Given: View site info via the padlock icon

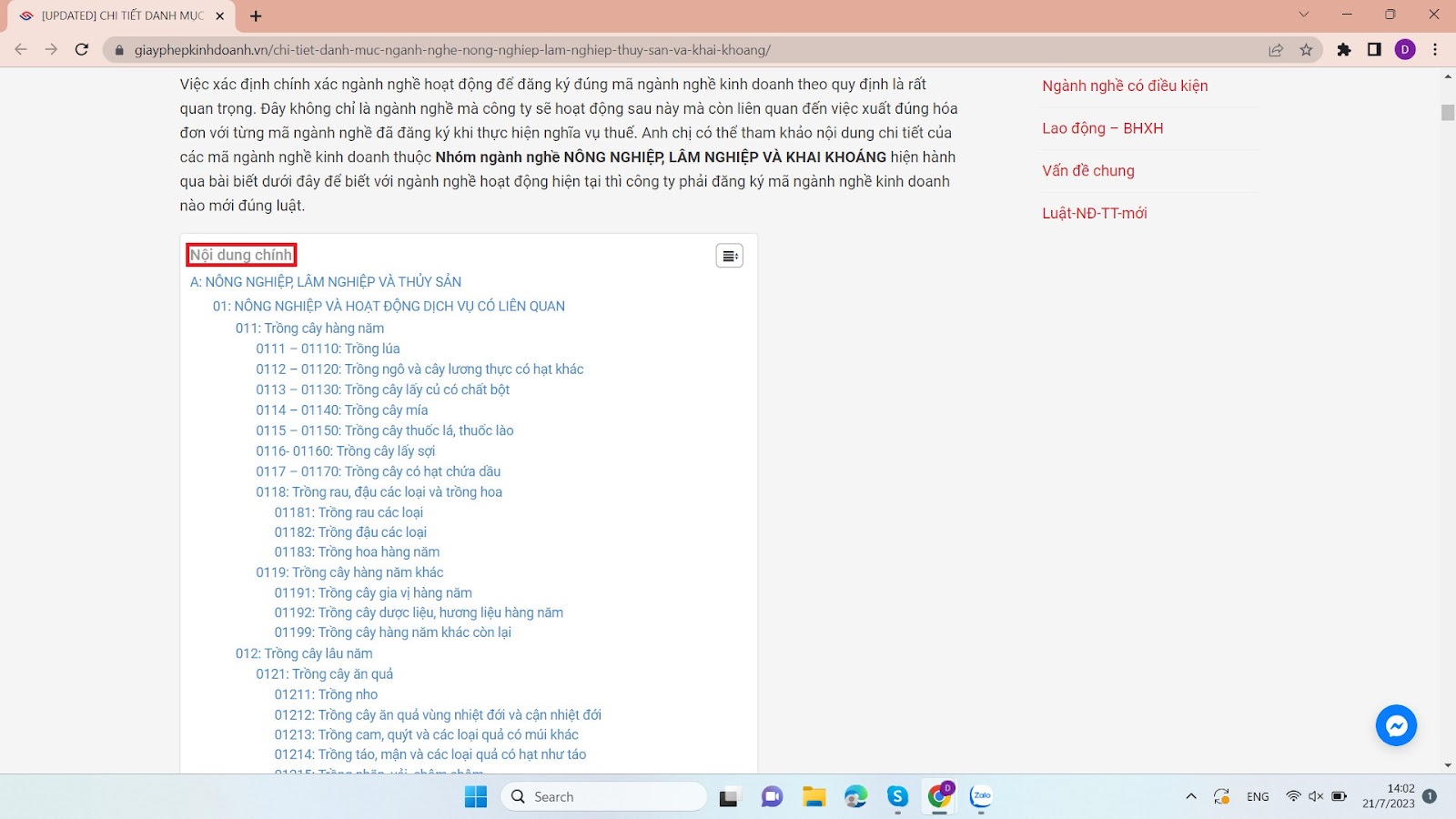Looking at the screenshot, I should click(118, 50).
